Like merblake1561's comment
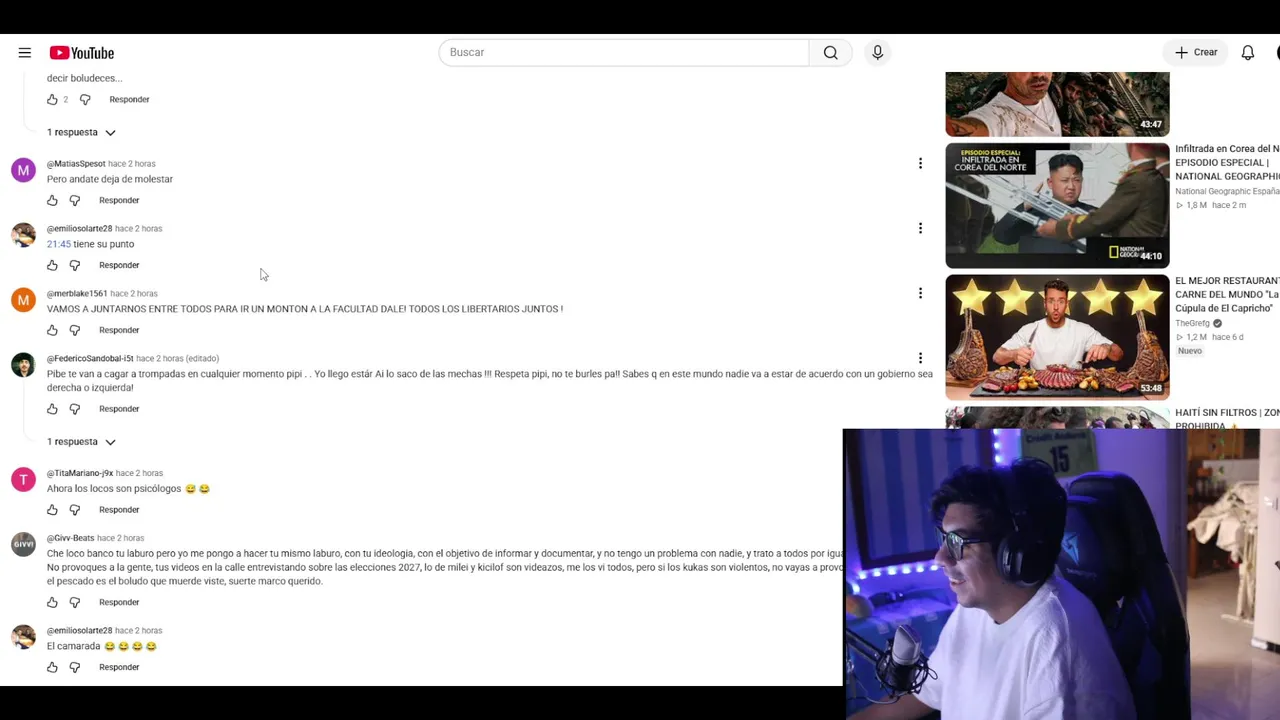 point(52,330)
